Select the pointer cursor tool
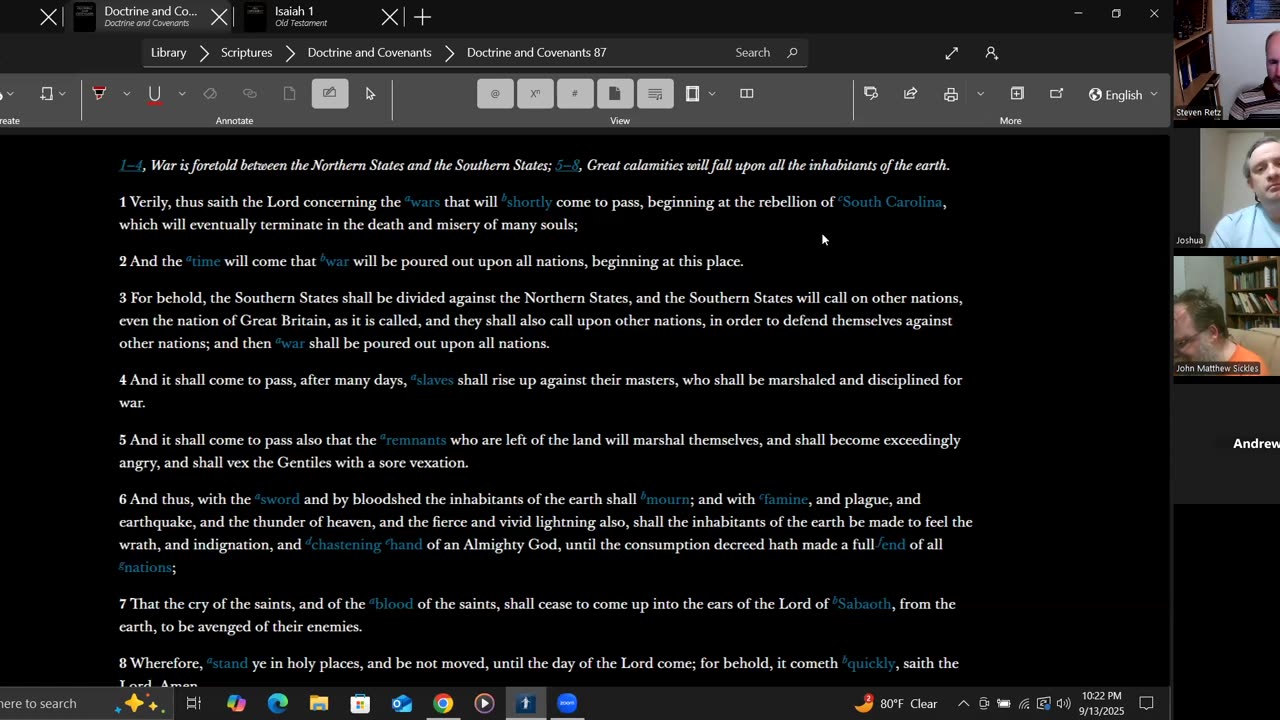 370,94
